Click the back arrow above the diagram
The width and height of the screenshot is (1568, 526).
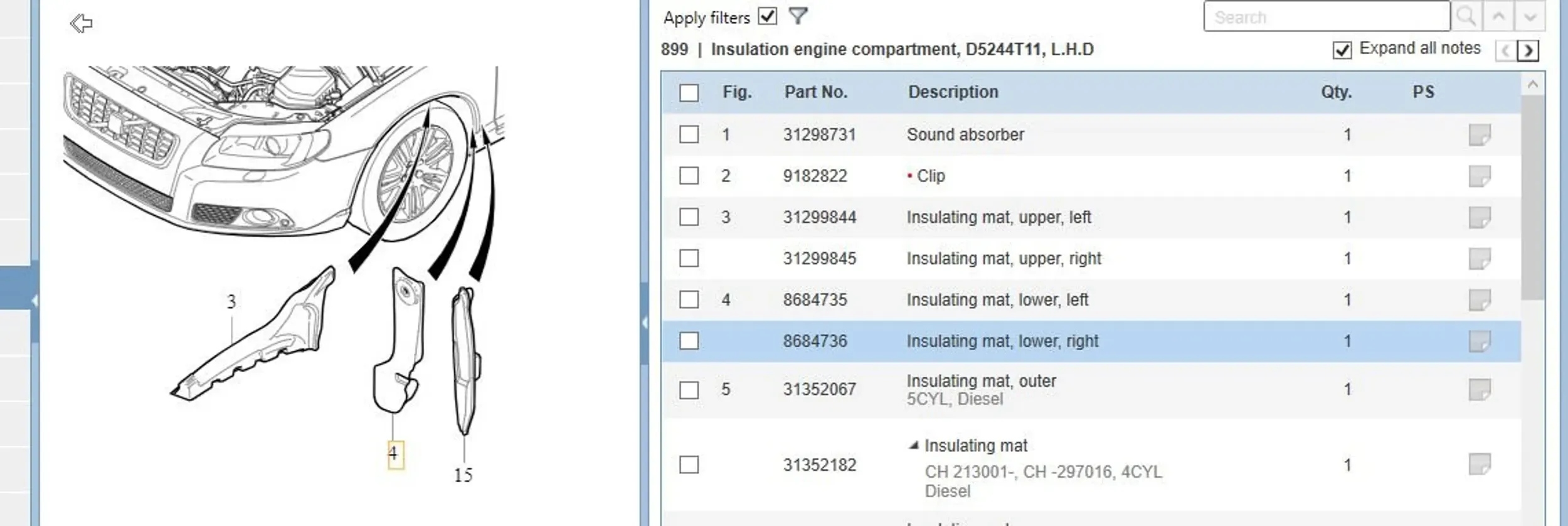[x=81, y=24]
